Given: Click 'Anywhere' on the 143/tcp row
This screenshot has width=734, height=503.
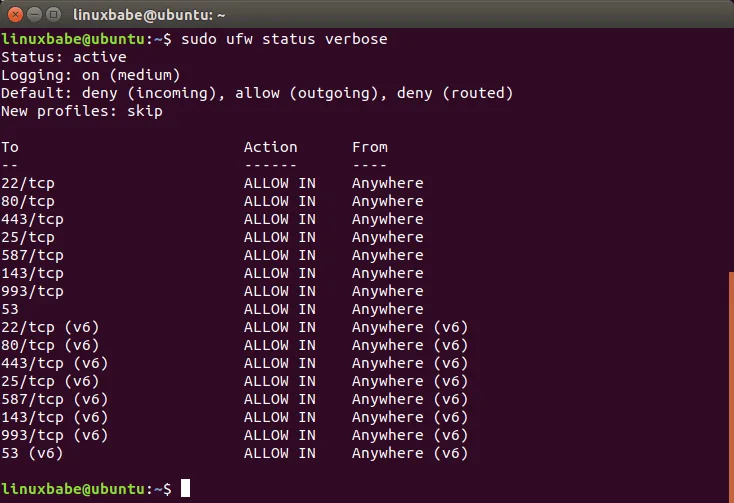Looking at the screenshot, I should [388, 273].
